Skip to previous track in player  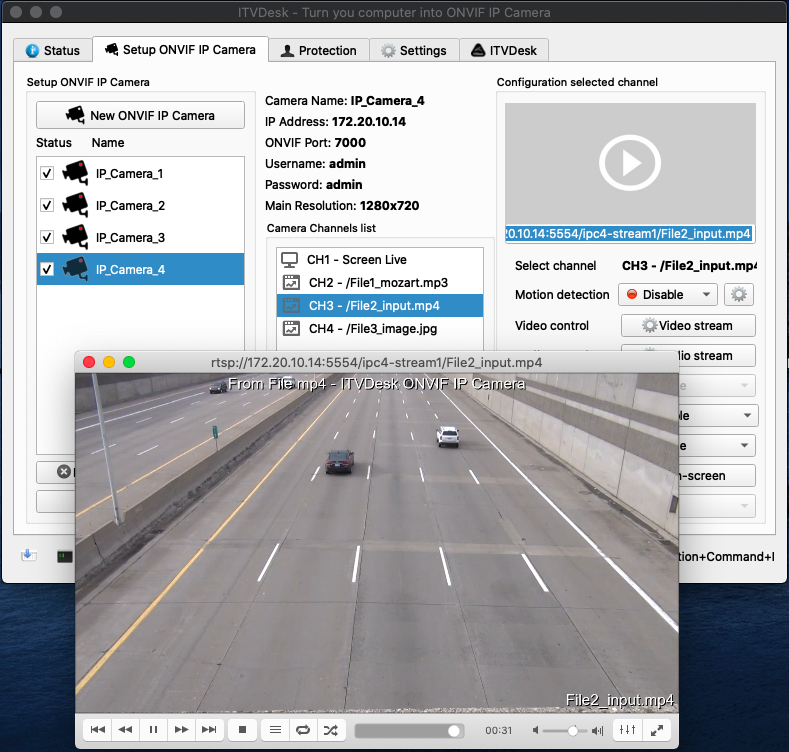tap(98, 730)
